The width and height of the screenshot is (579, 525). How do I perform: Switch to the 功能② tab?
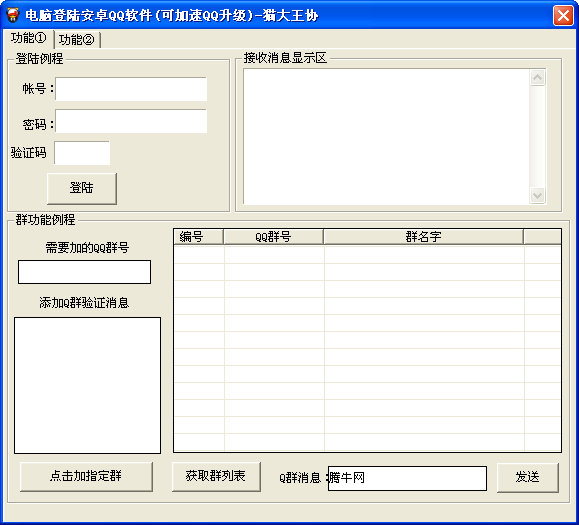77,40
